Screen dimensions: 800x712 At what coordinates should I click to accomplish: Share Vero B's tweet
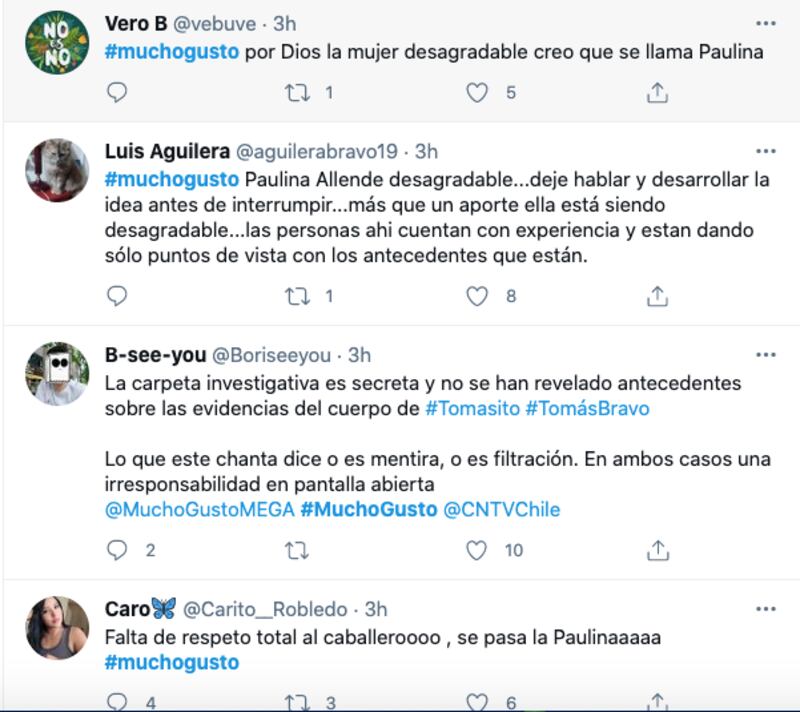pyautogui.click(x=657, y=92)
